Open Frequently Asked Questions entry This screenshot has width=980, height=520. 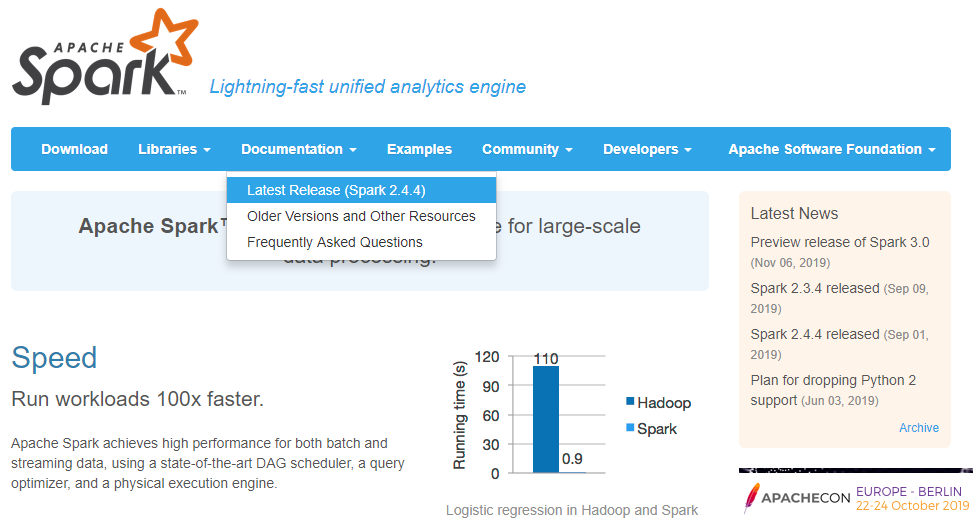click(x=334, y=242)
